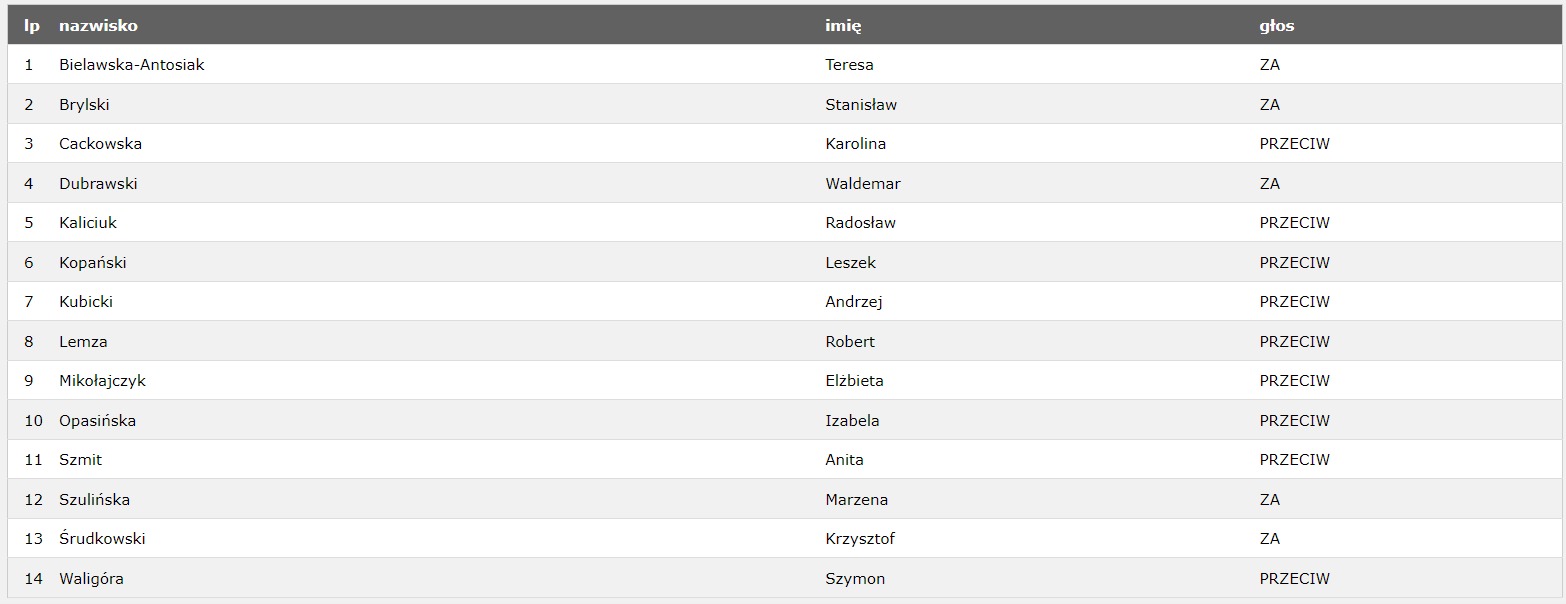Select the Brylski row surname
The height and width of the screenshot is (604, 1566).
pyautogui.click(x=84, y=104)
